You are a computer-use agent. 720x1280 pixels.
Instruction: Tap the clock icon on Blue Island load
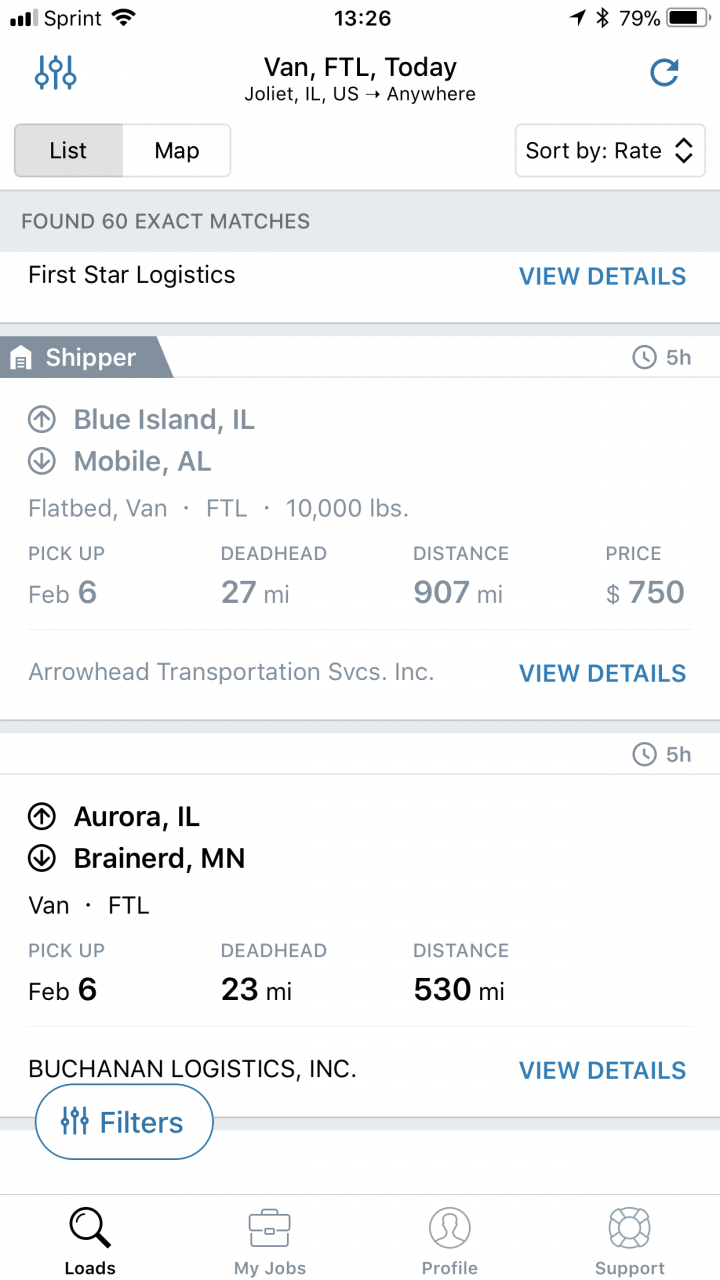click(645, 357)
